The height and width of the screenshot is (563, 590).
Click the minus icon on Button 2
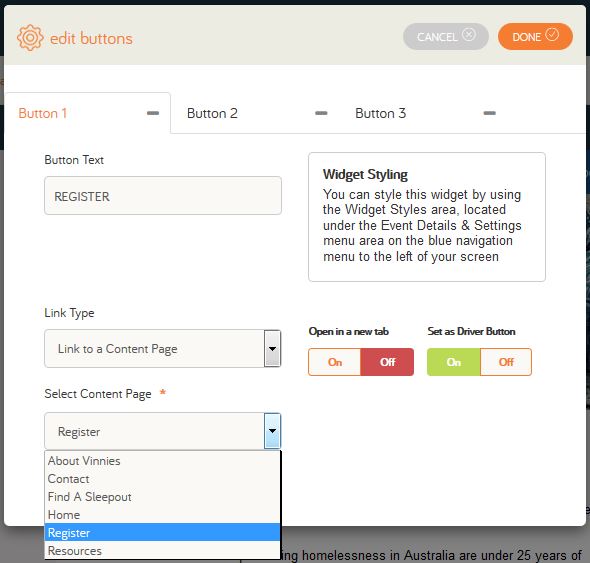[321, 113]
